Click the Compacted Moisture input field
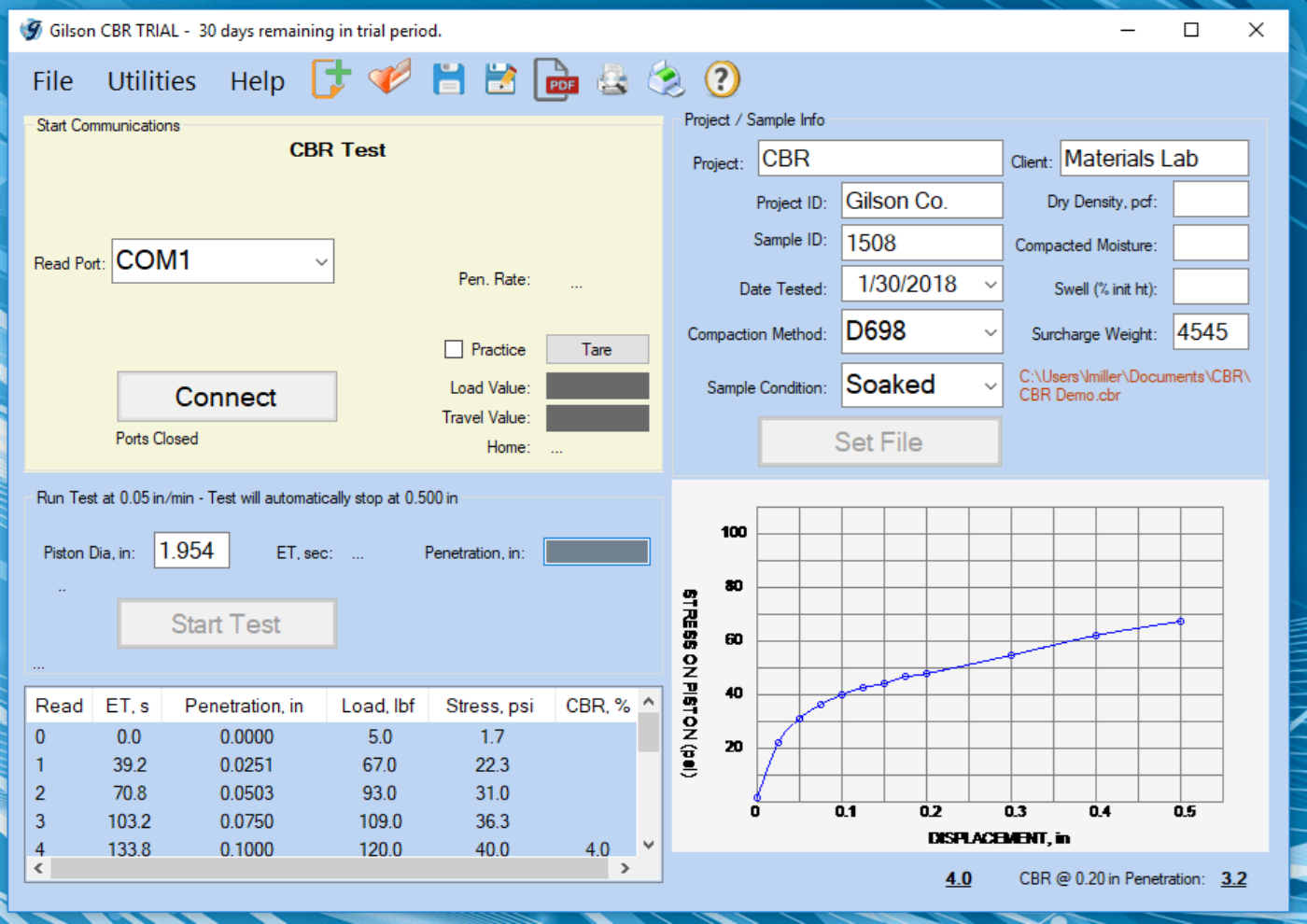1307x924 pixels. (1211, 244)
